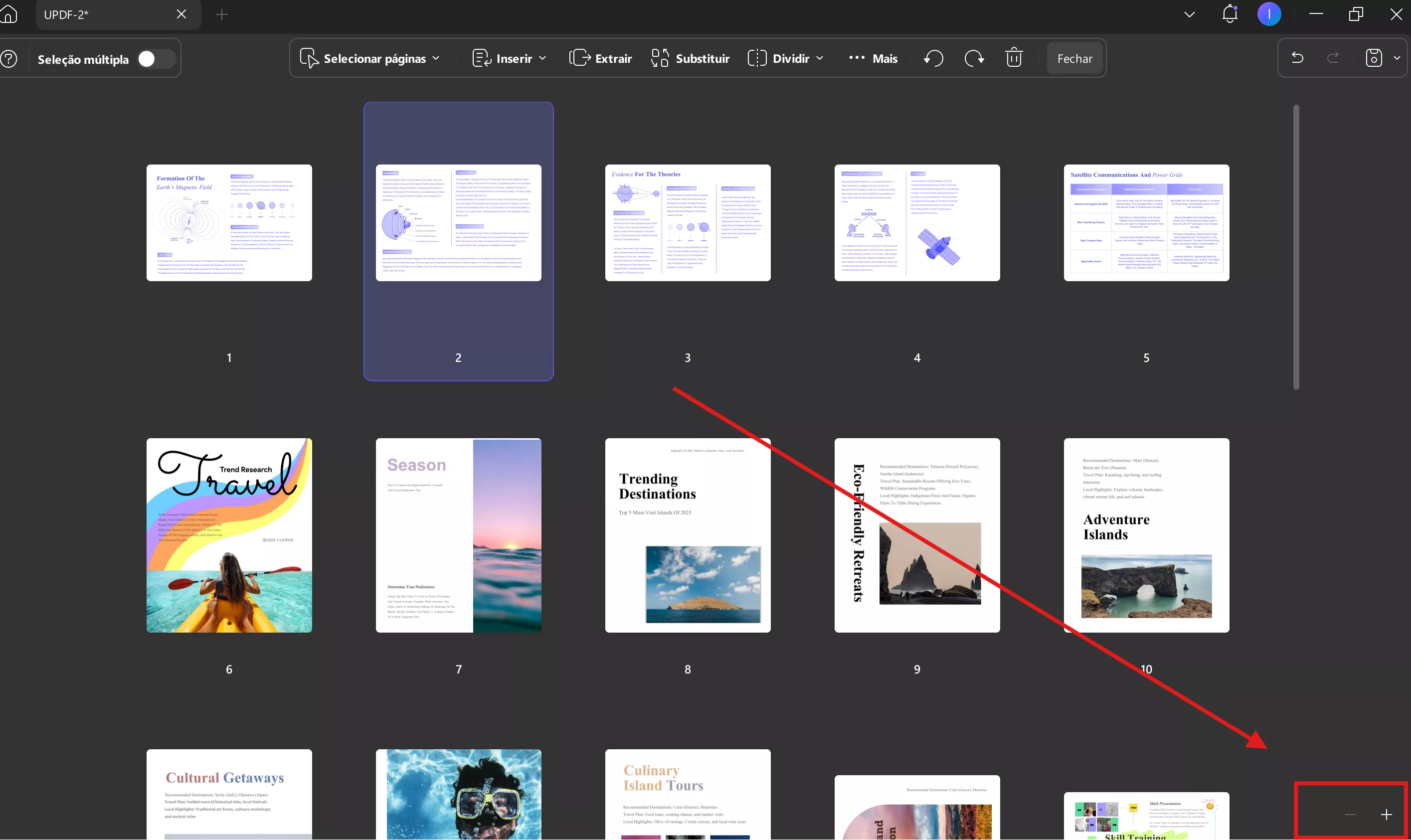Click the save icon

(x=1374, y=58)
